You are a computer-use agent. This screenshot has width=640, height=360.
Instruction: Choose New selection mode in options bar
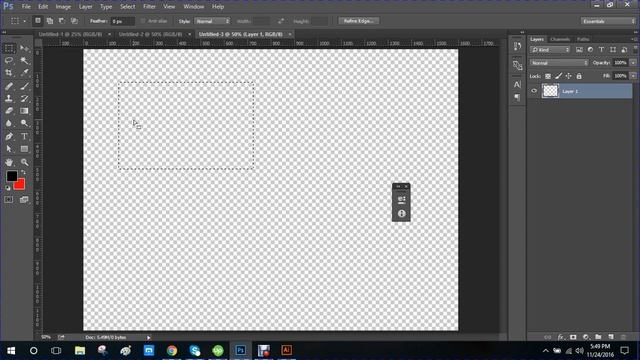[38, 21]
